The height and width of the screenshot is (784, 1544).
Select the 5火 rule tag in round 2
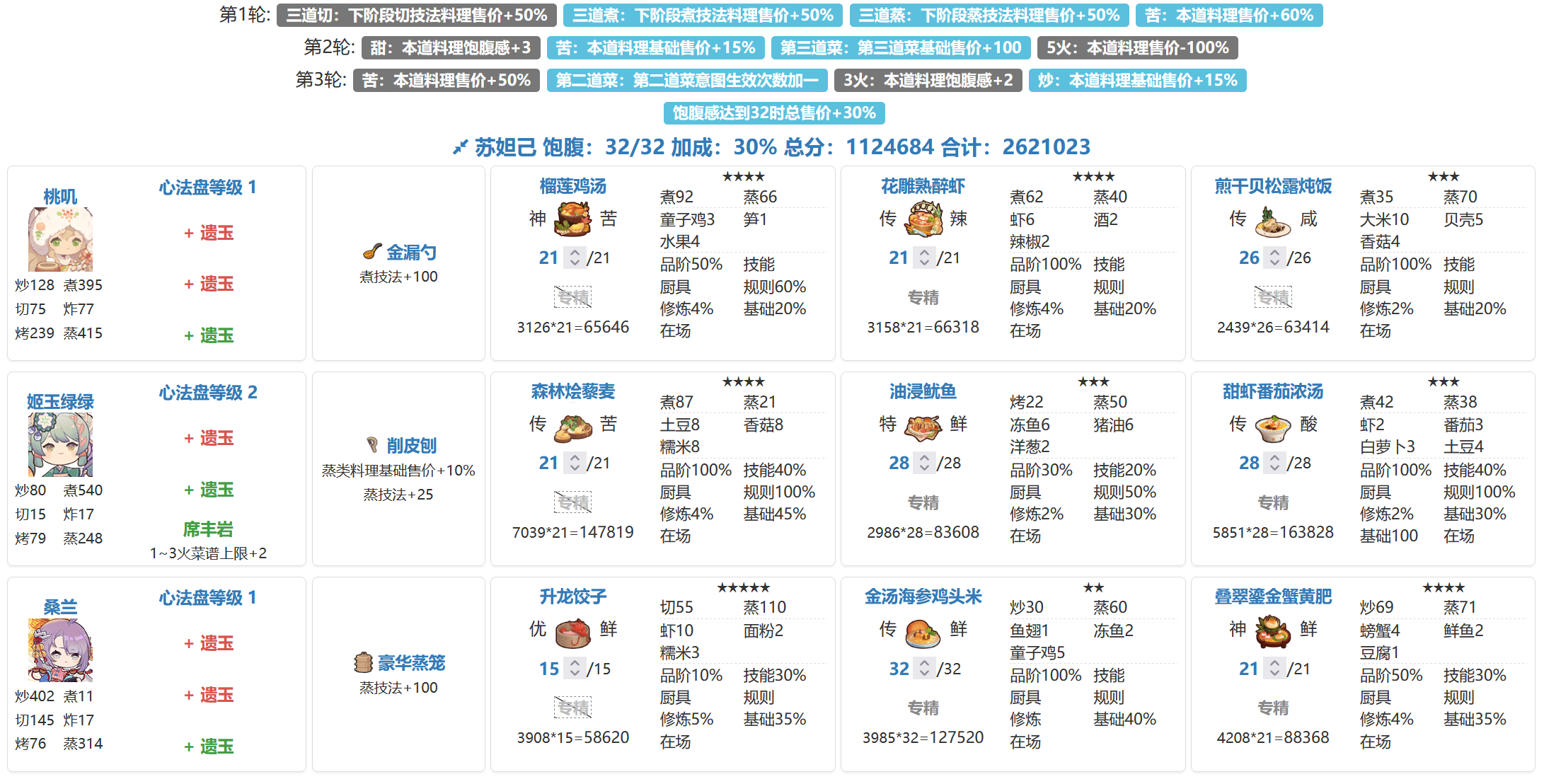pos(1137,48)
